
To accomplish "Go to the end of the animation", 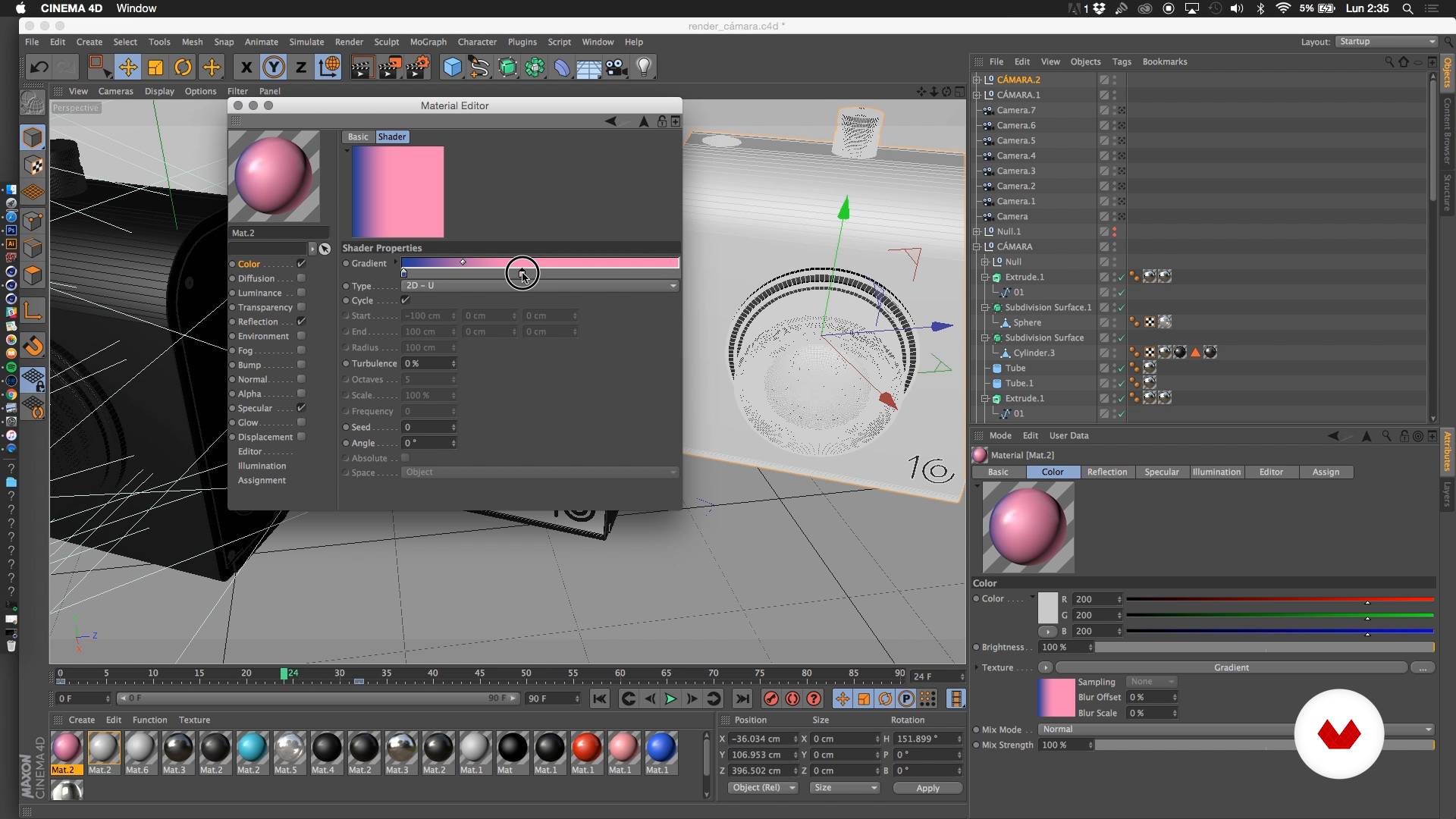I will (x=742, y=698).
